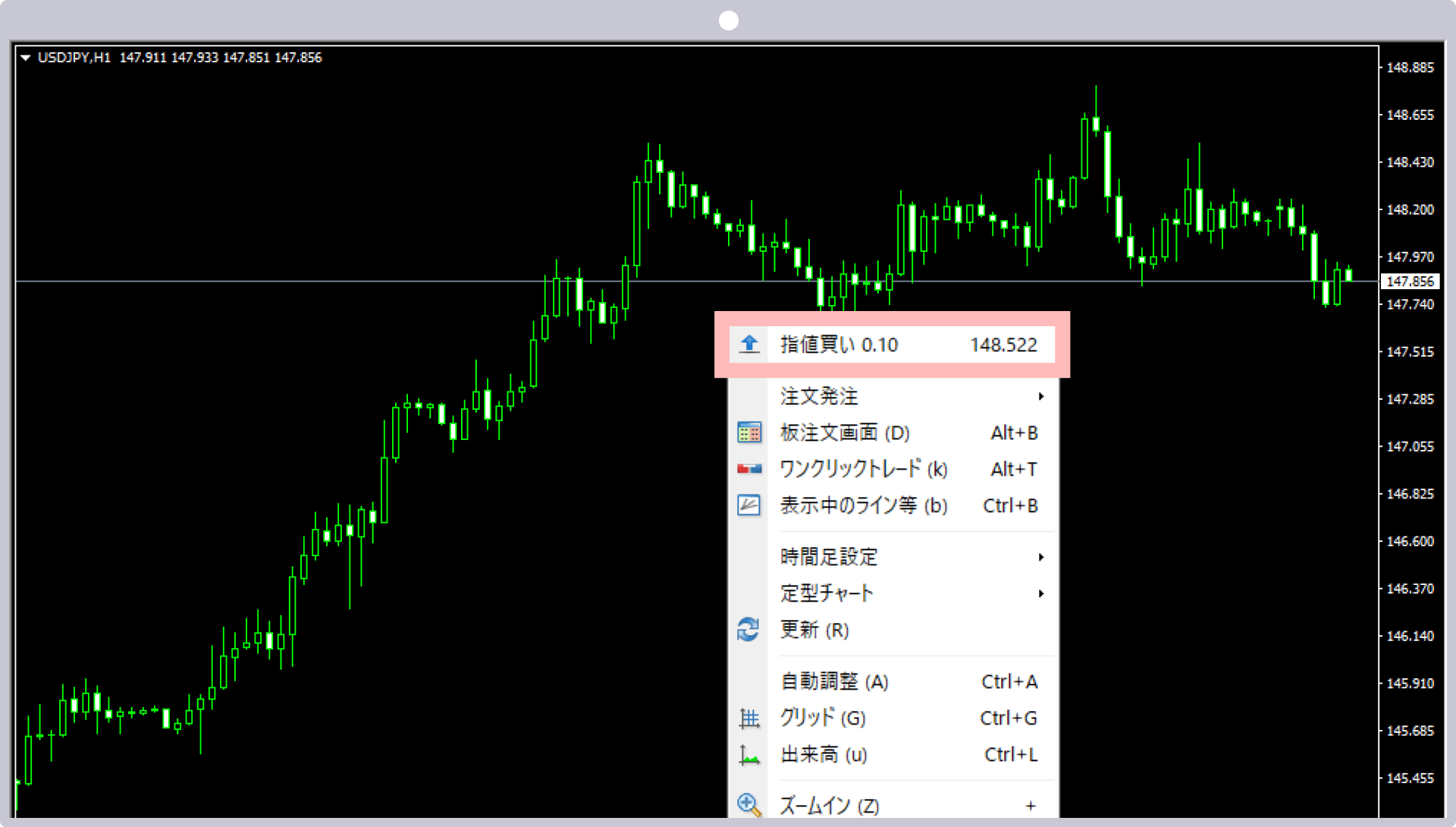The height and width of the screenshot is (827, 1456).
Task: Click the dropdown triangle beside USDJPY,H1
Action: [26, 58]
